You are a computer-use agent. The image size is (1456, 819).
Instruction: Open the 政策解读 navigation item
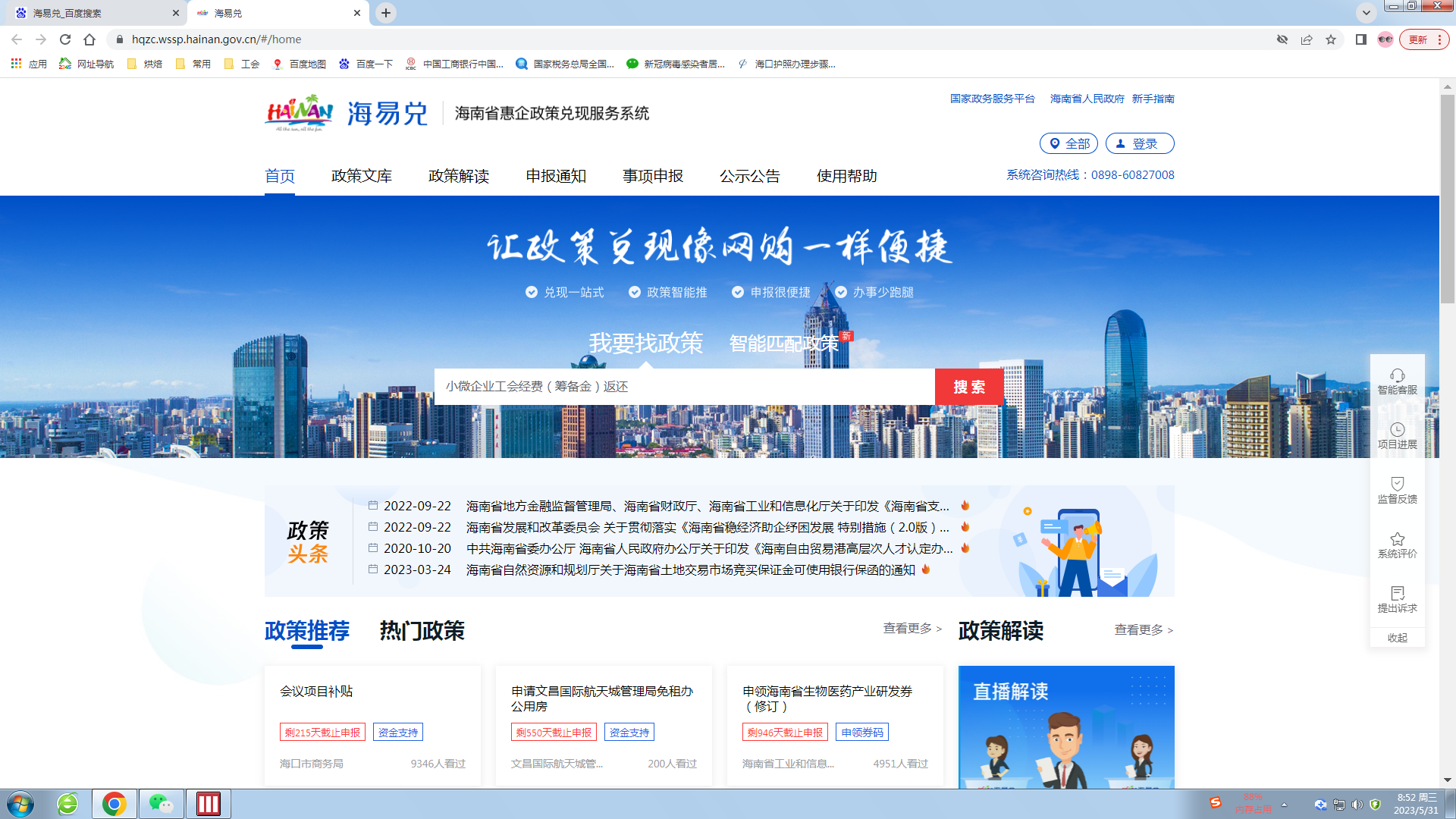[459, 176]
